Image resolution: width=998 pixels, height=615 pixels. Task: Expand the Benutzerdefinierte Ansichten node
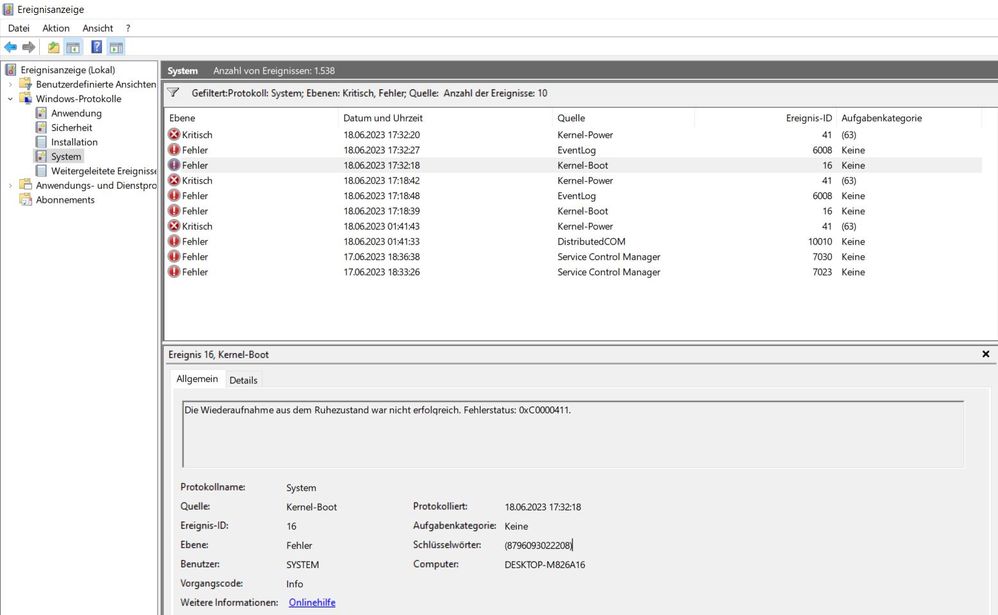click(11, 85)
